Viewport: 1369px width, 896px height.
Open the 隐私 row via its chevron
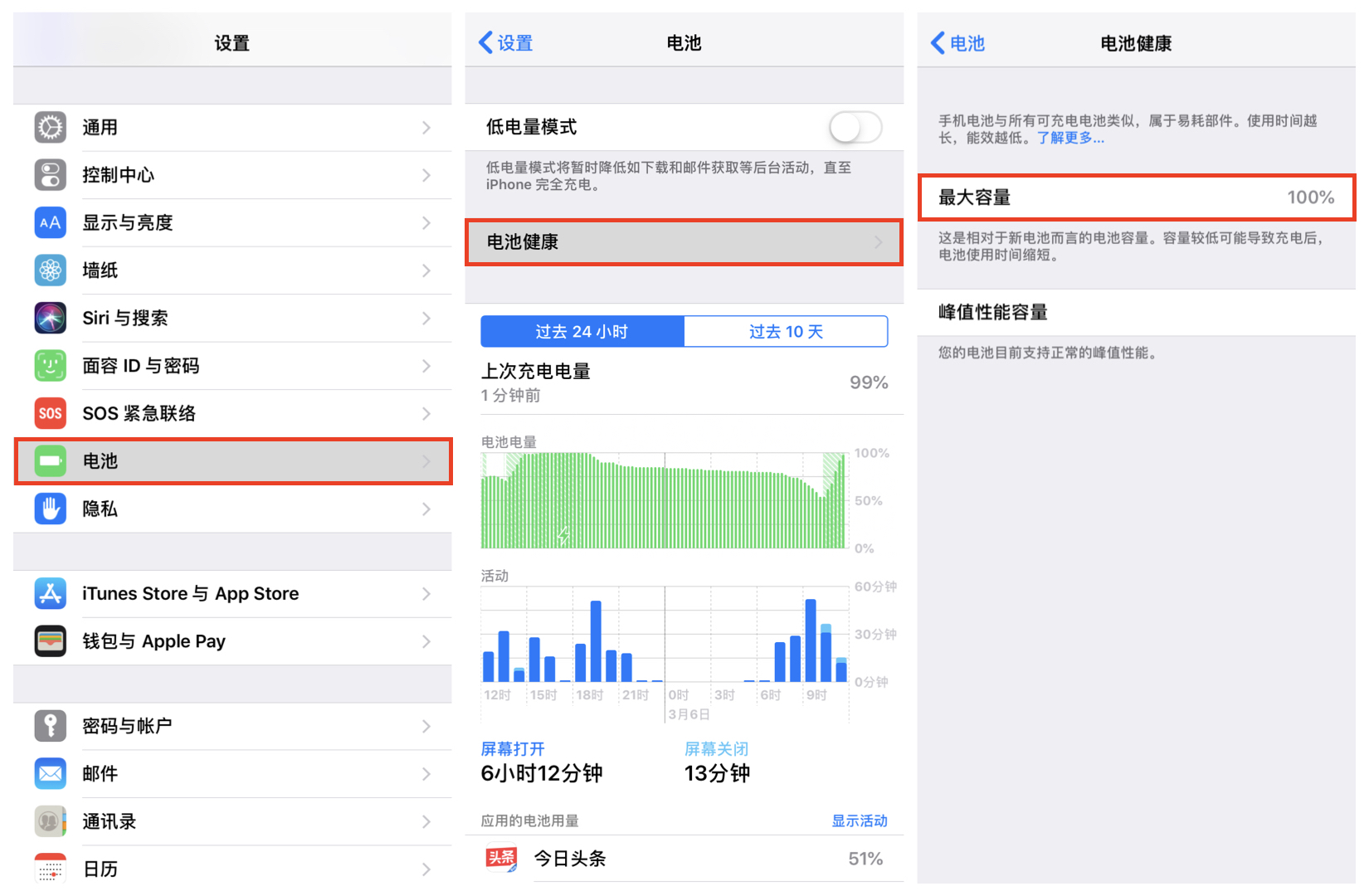click(426, 509)
